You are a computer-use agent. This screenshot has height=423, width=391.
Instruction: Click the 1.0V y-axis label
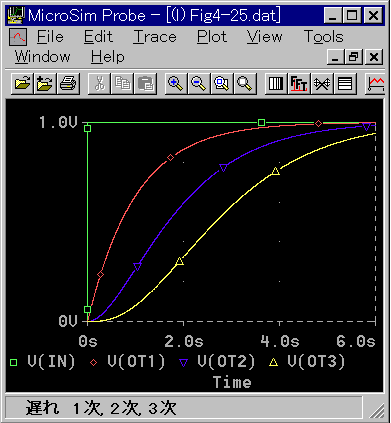(58, 122)
